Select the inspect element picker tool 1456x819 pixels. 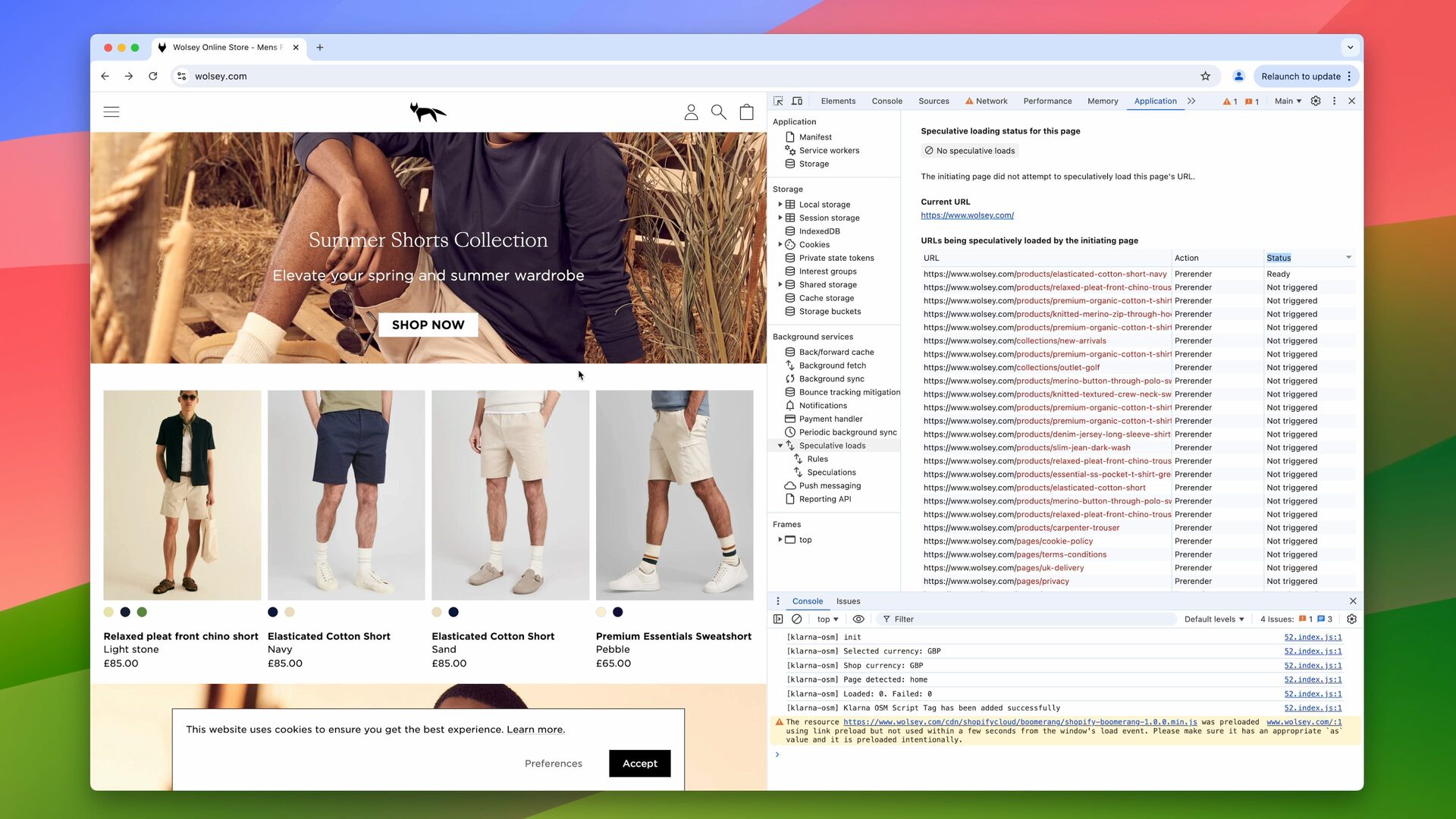tap(778, 101)
